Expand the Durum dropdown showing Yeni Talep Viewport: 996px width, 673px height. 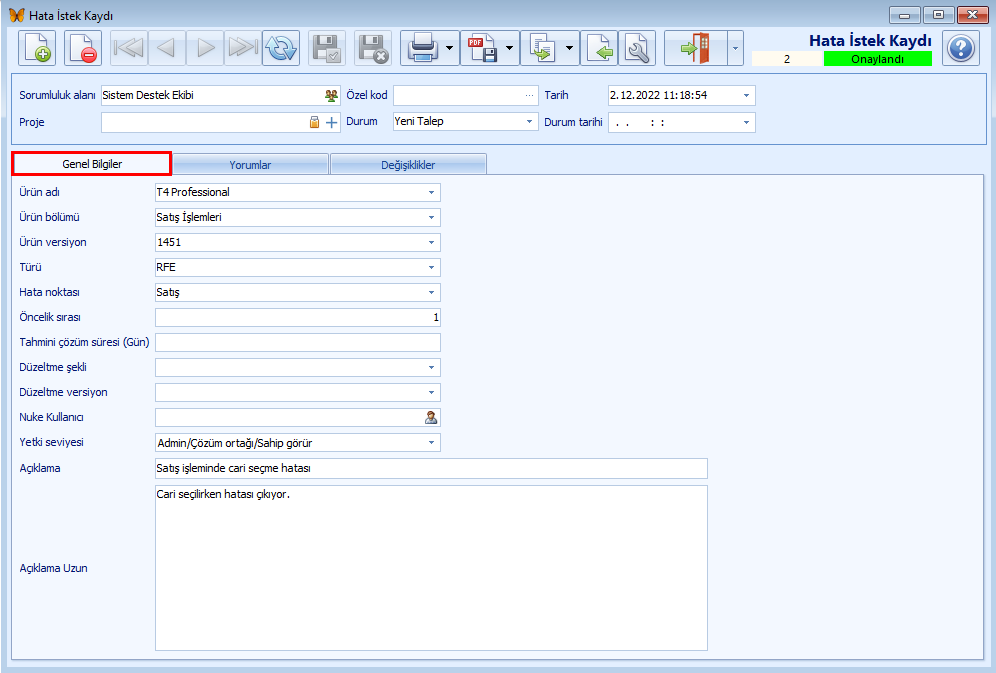(x=530, y=122)
